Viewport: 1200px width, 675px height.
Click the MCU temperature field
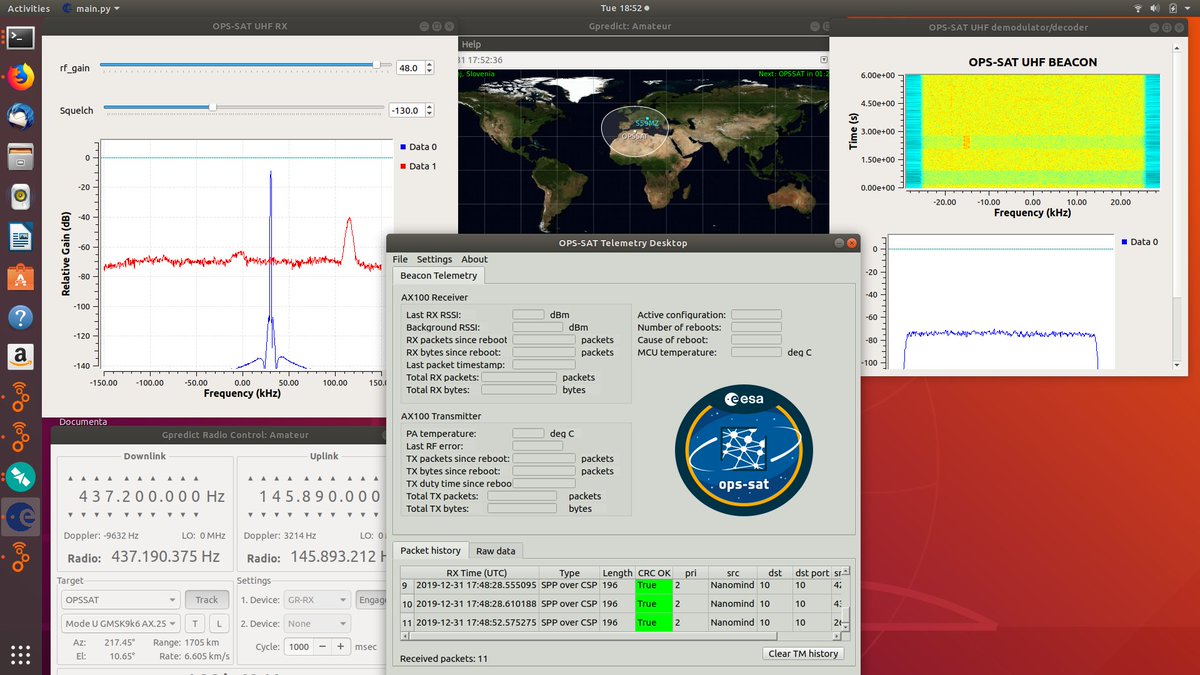[756, 352]
